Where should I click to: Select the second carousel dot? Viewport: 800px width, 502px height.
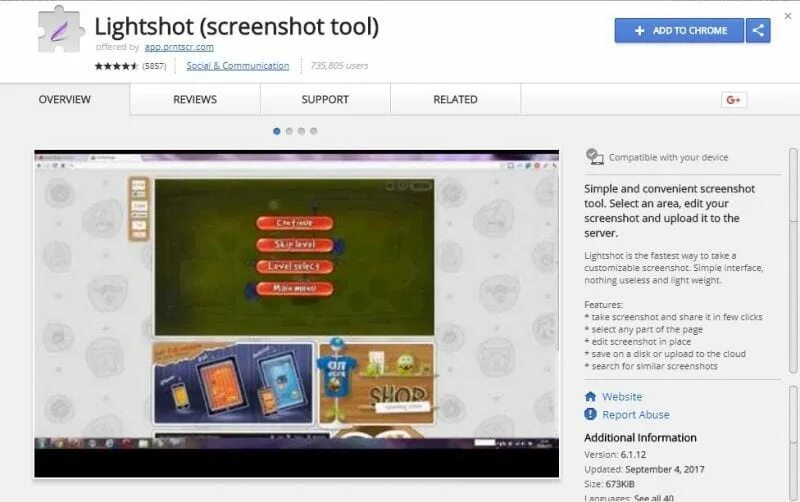pos(289,131)
